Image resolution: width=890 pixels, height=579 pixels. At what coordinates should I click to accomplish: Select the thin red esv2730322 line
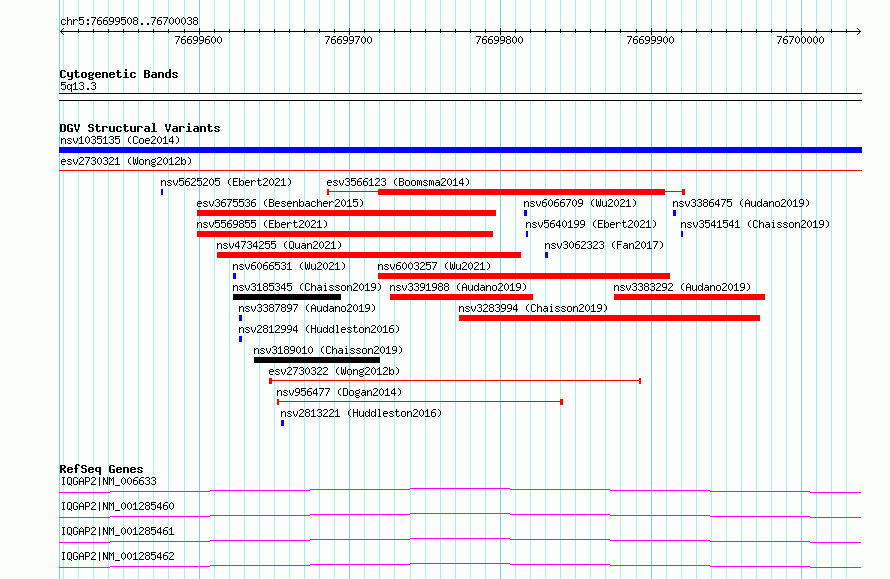click(x=455, y=381)
